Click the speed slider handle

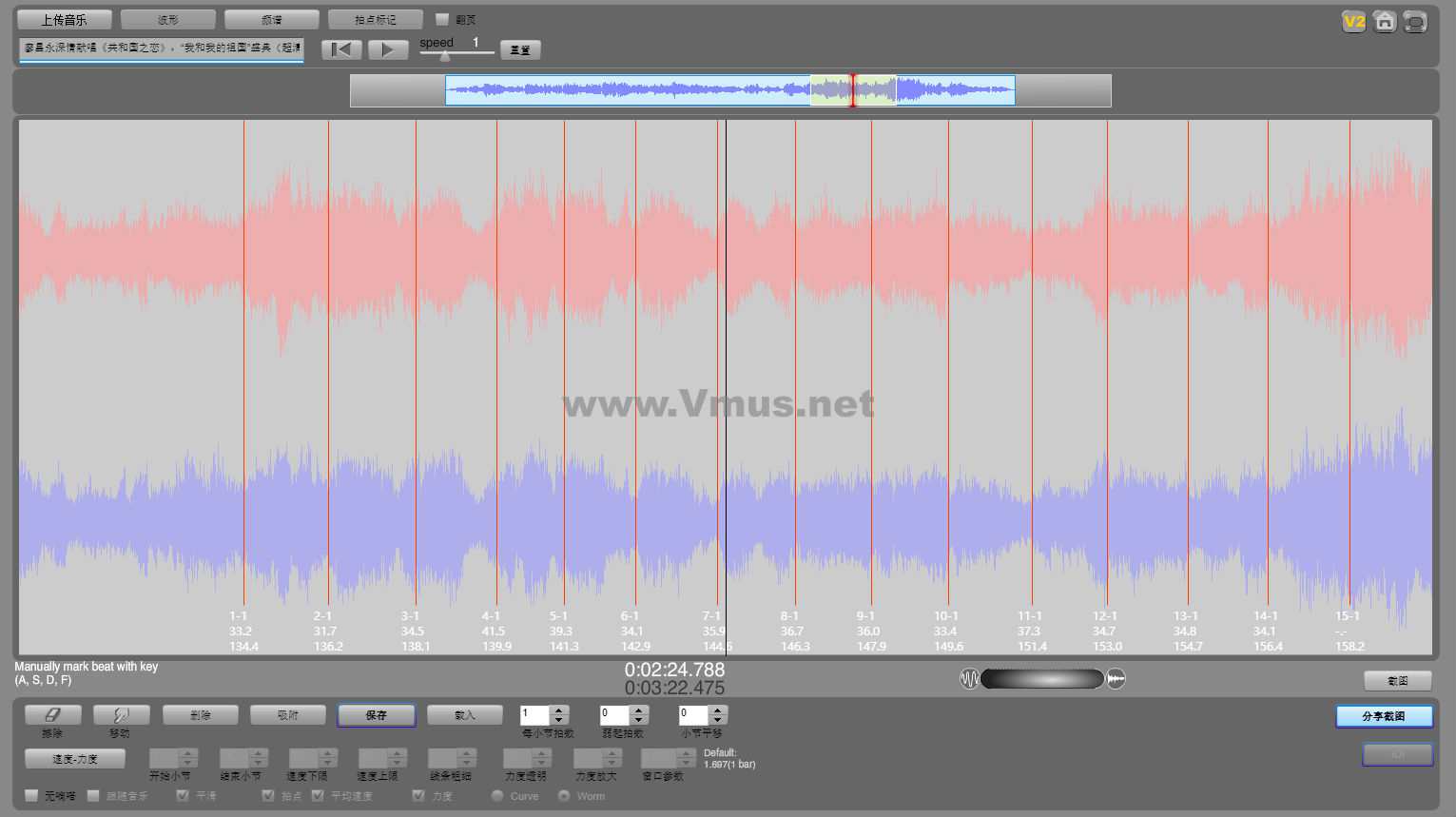click(444, 56)
